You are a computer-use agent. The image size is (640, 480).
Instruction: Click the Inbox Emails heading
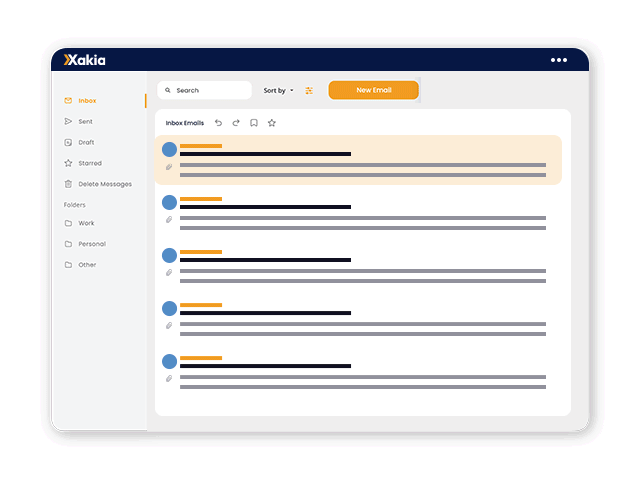[x=184, y=123]
